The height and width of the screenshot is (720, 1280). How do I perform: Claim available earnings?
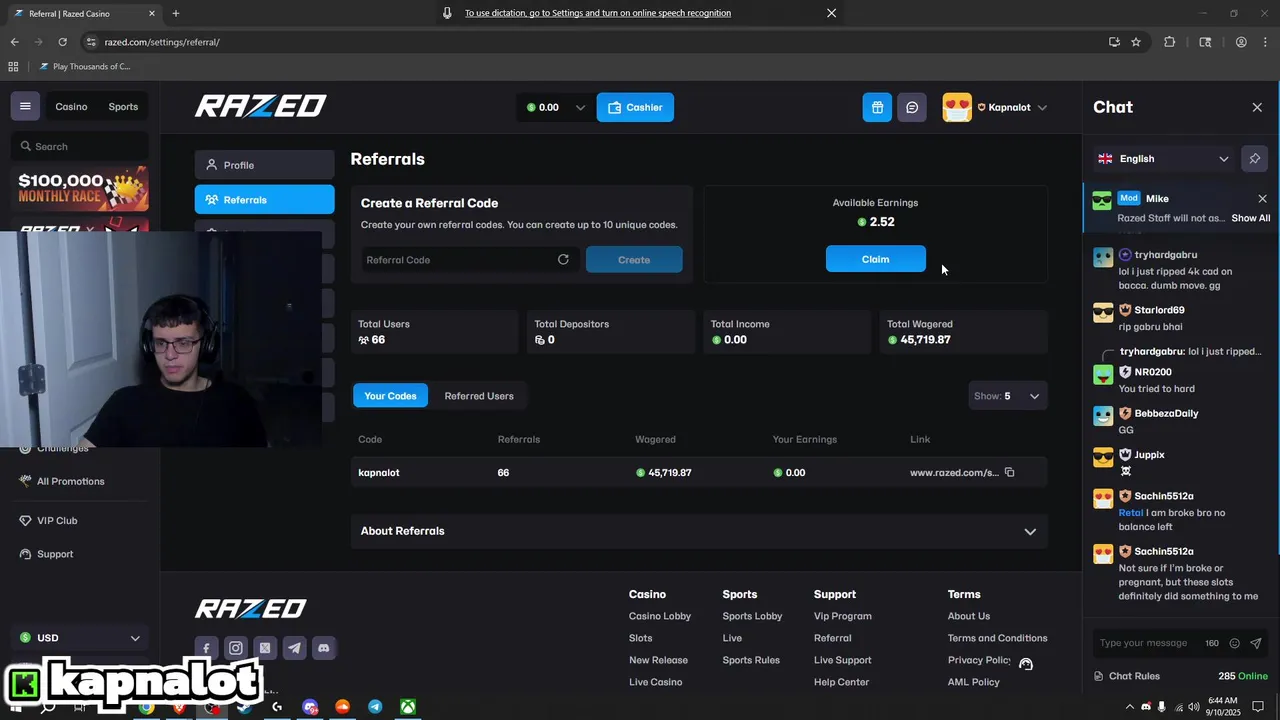click(875, 259)
